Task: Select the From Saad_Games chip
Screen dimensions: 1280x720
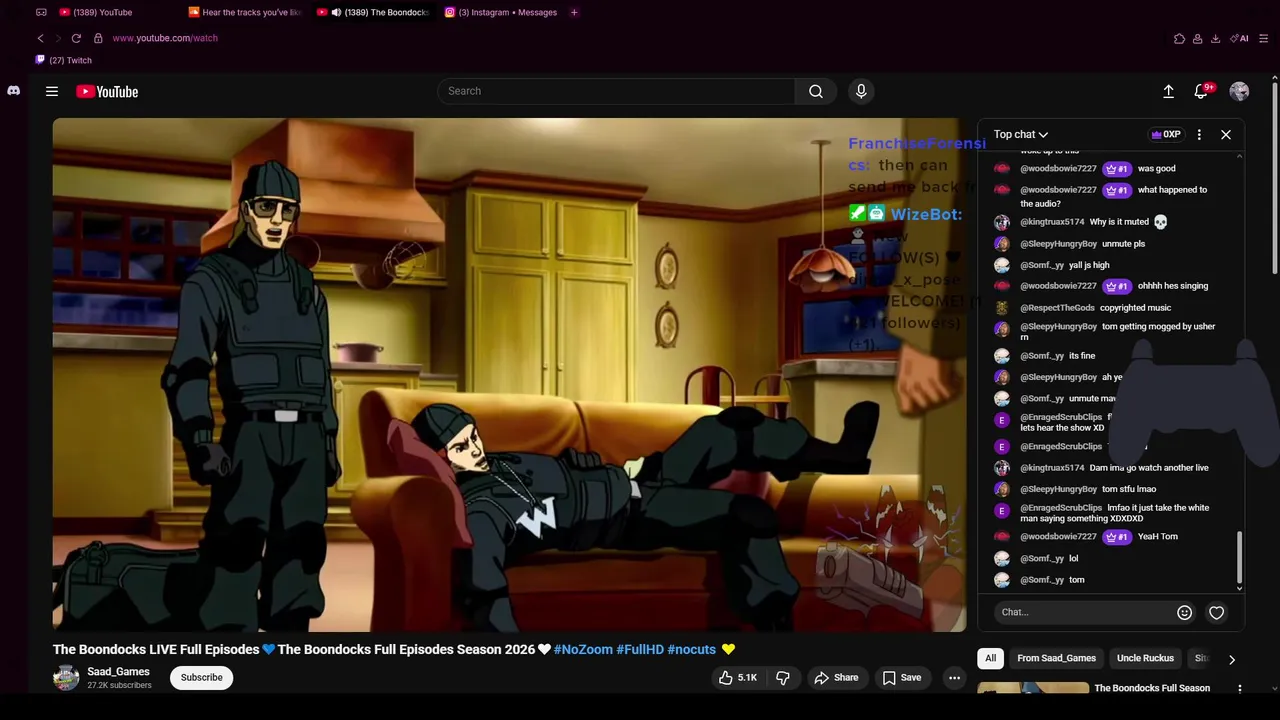Action: [x=1056, y=658]
